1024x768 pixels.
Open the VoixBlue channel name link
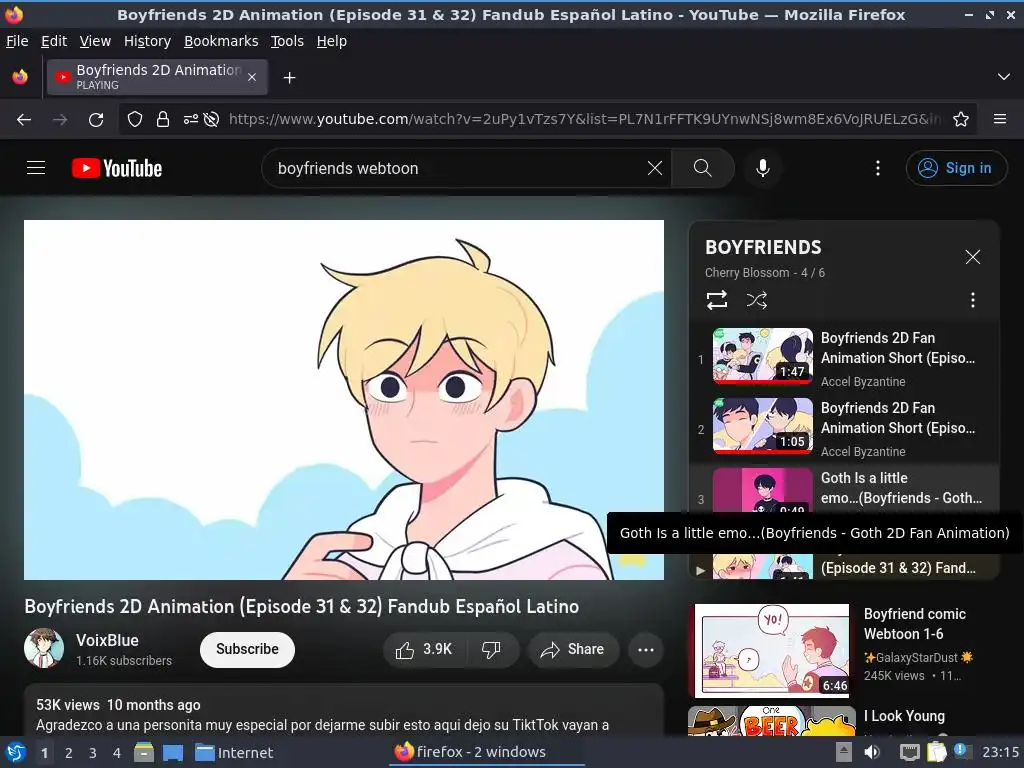click(107, 640)
